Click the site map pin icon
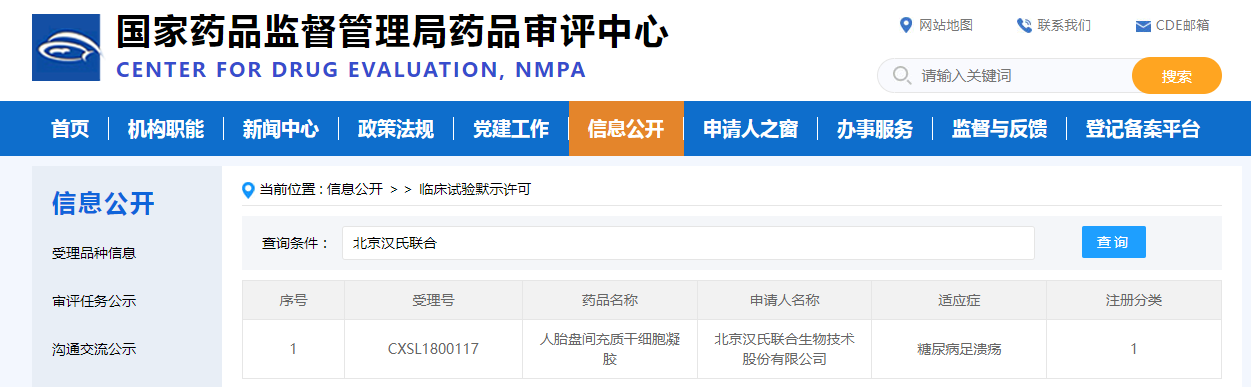Viewport: 1251px width, 387px height. coord(906,25)
